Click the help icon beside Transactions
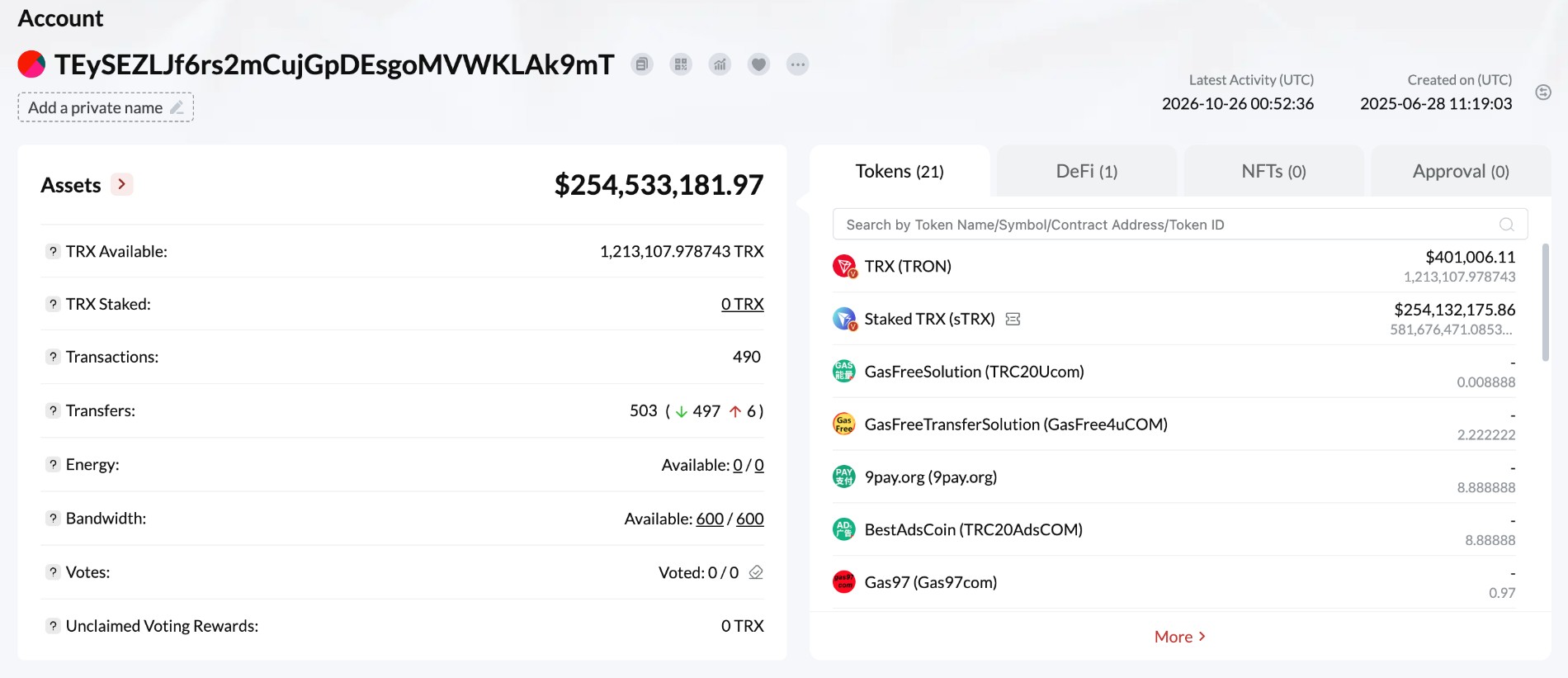The width and height of the screenshot is (1568, 678). (53, 357)
